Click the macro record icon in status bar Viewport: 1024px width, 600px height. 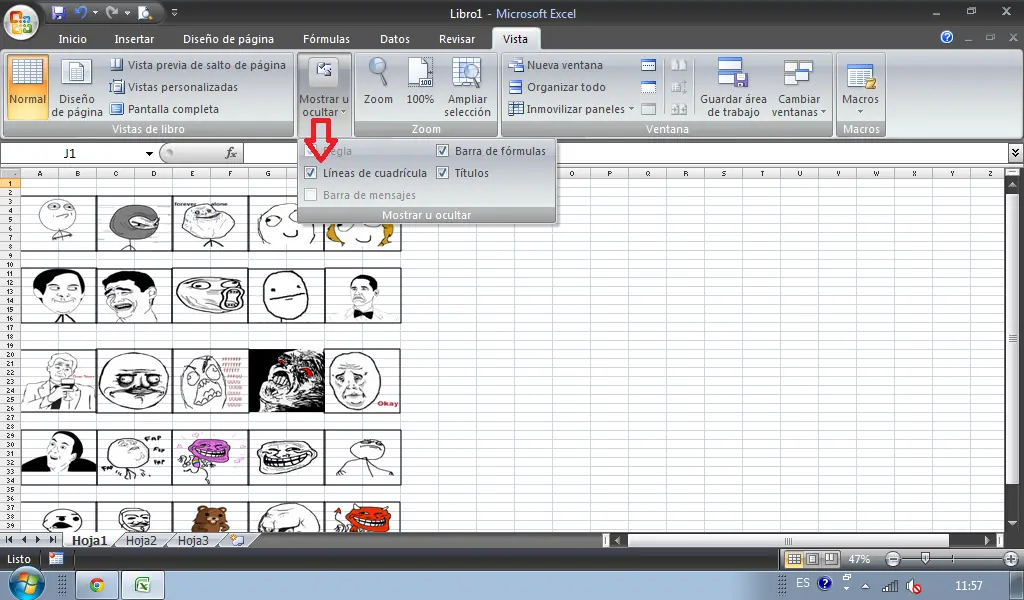click(x=56, y=559)
